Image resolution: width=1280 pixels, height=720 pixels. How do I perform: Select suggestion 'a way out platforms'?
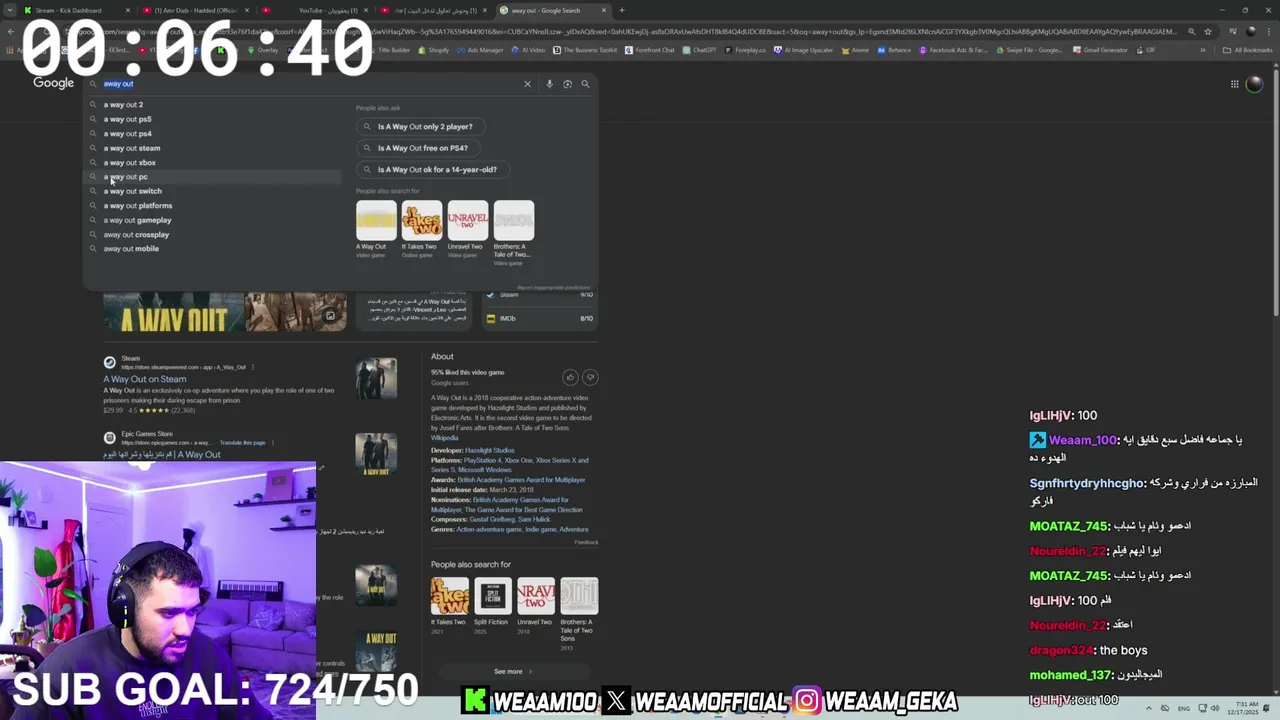click(212, 205)
